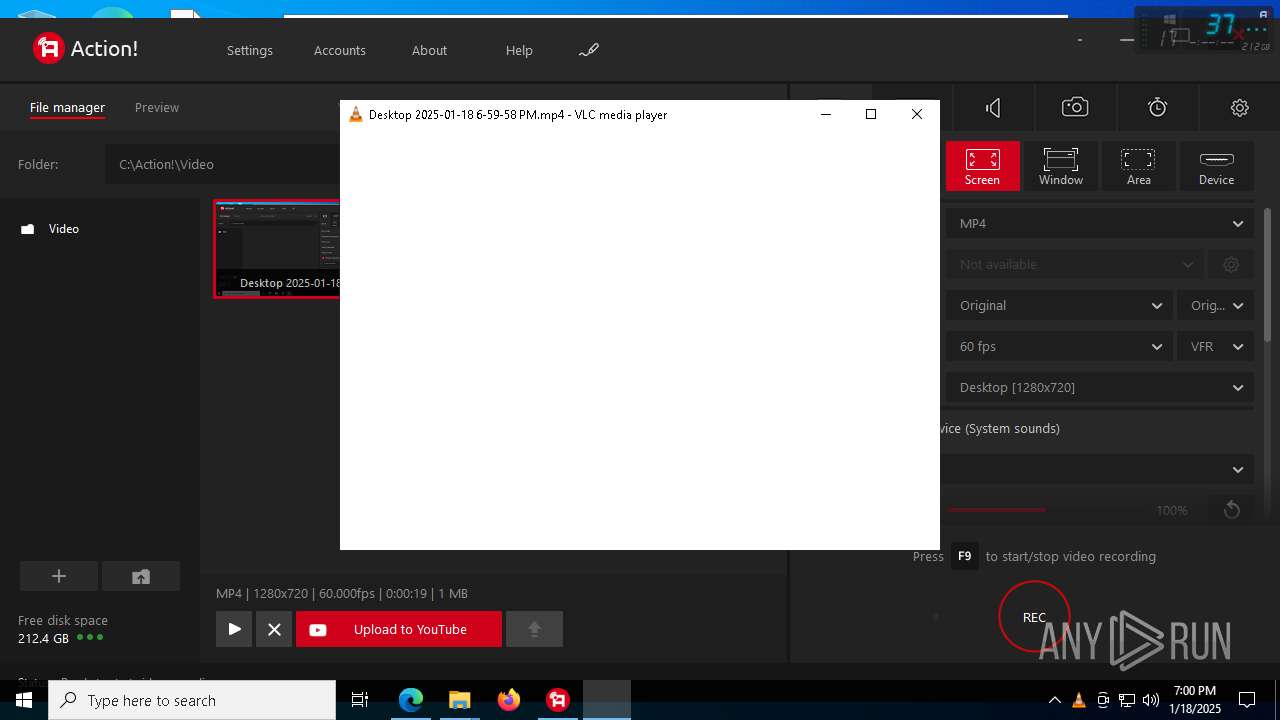Maximize the VLC media player window
1280x720 pixels.
[871, 114]
